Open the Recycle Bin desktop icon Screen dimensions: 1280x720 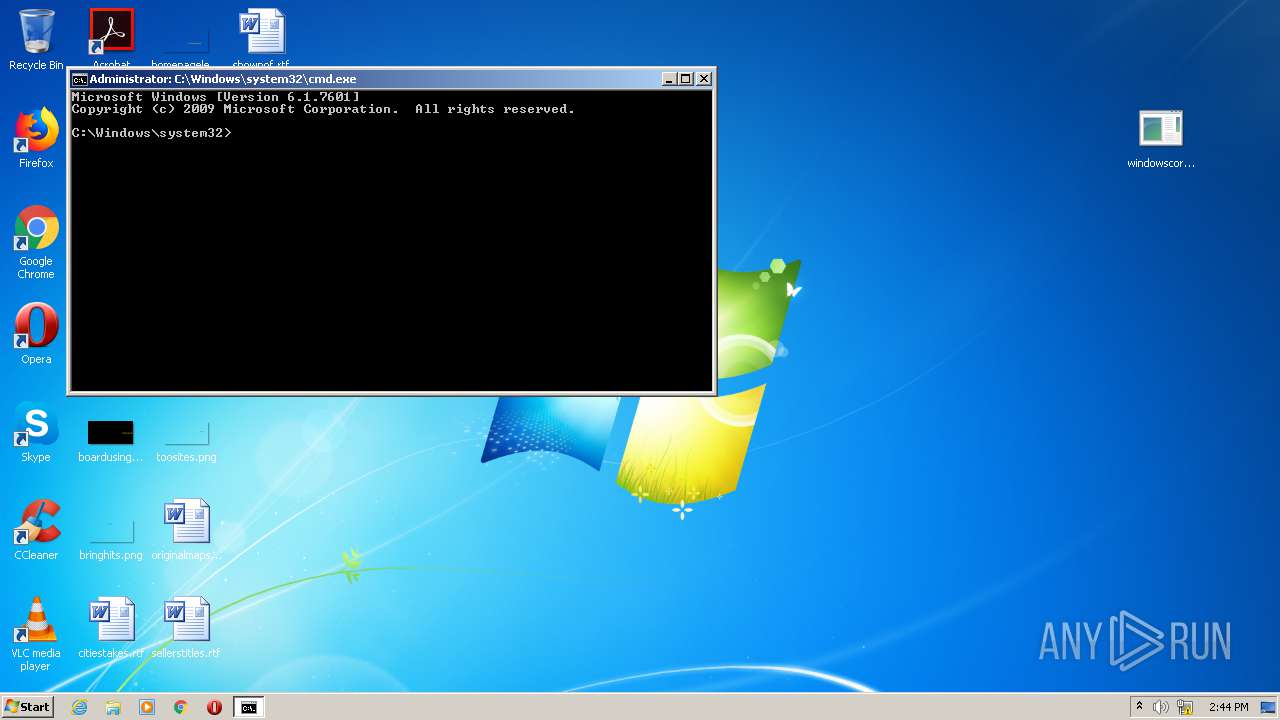click(x=36, y=39)
